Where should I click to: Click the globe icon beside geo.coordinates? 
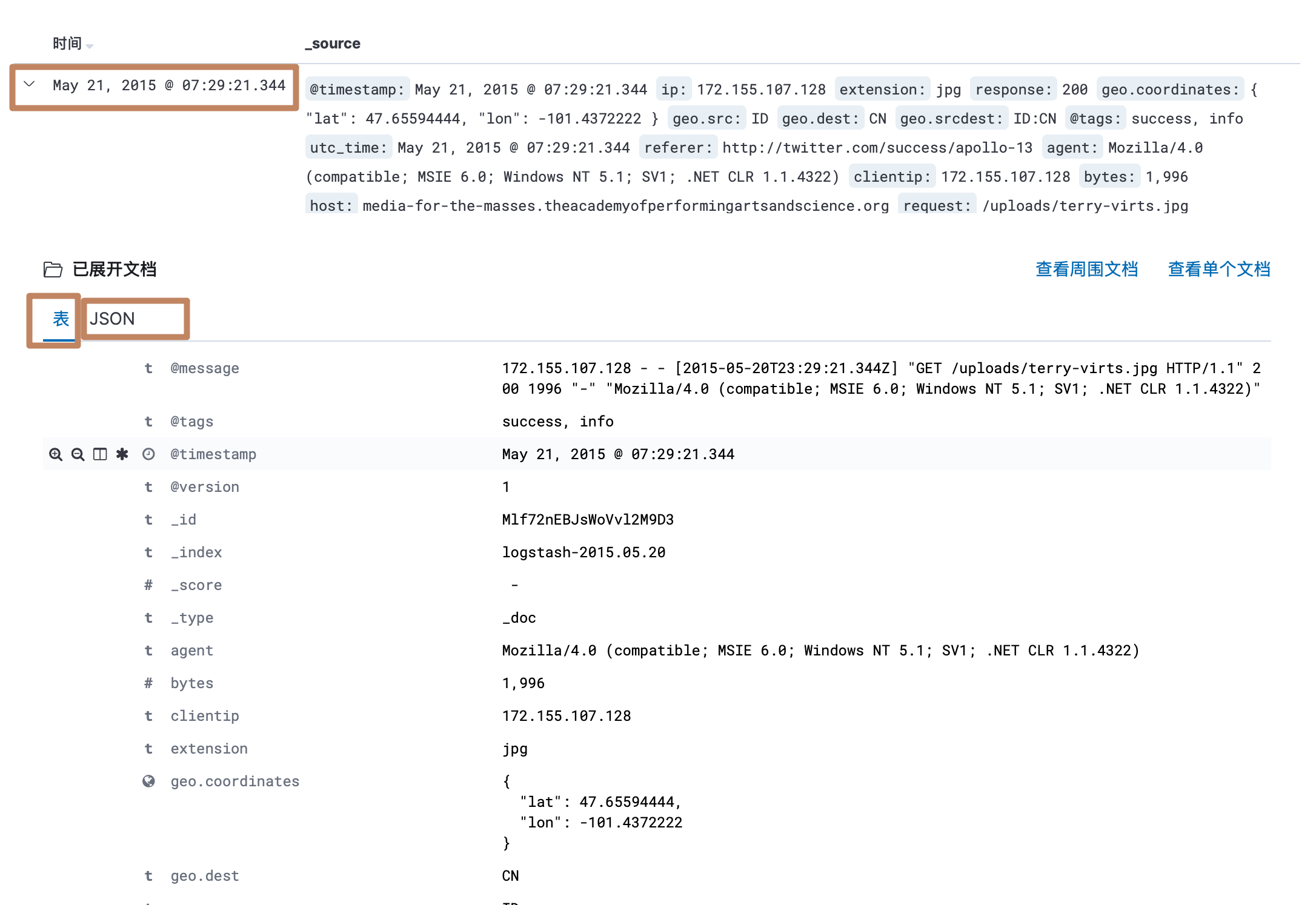pos(148,781)
